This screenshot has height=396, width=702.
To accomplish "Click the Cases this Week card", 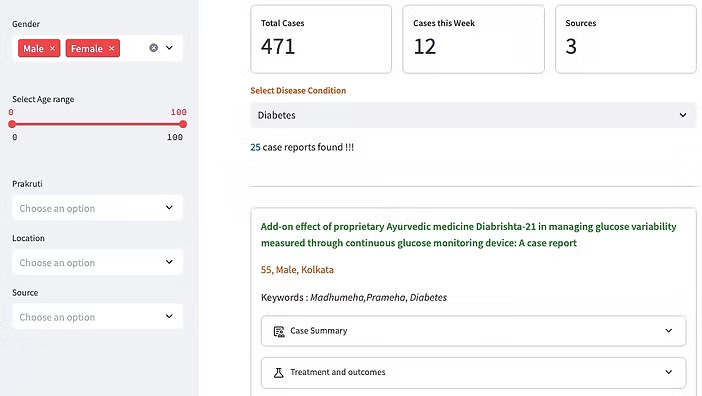I will pos(473,39).
